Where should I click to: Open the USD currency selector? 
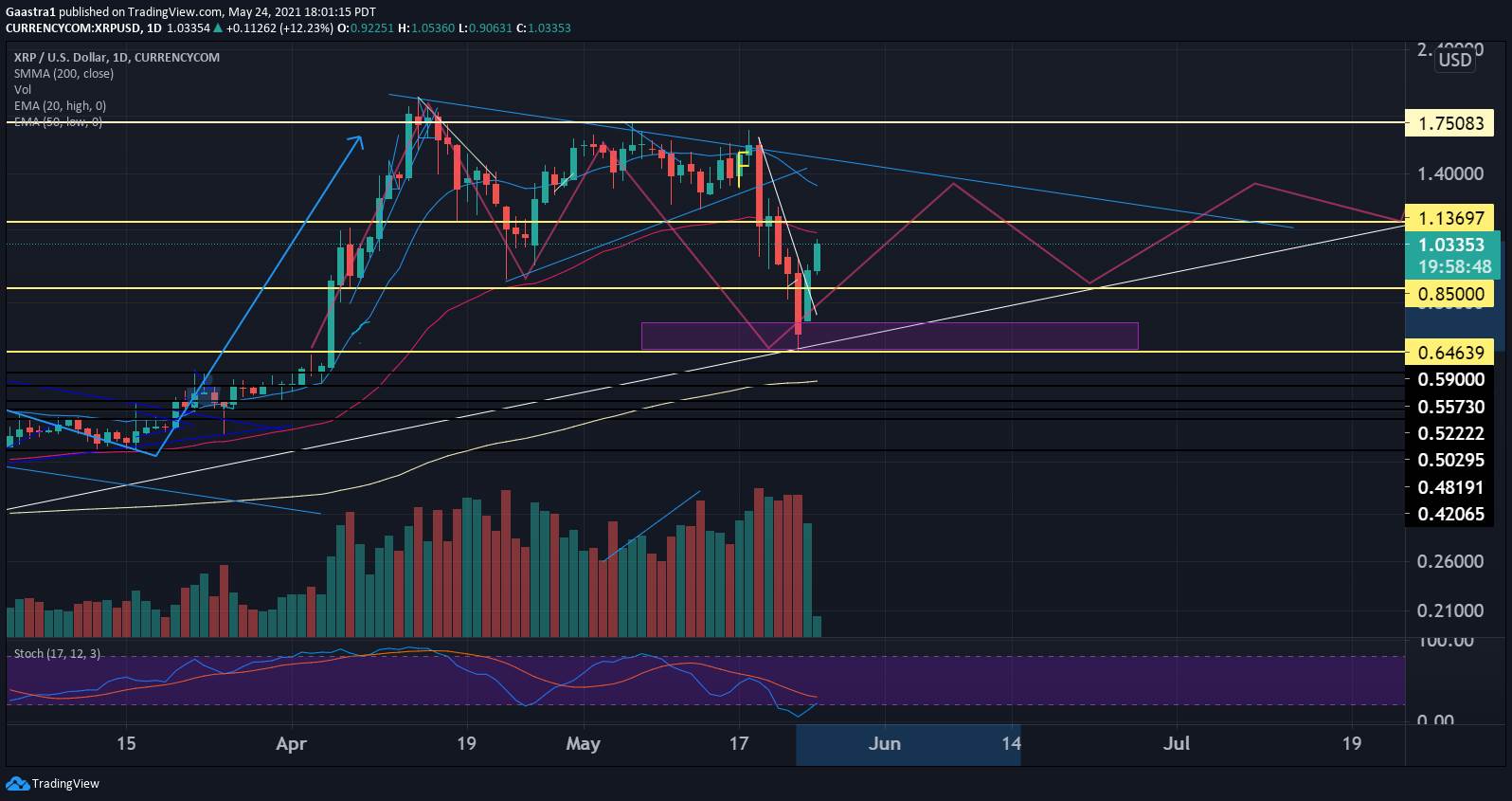(x=1455, y=60)
